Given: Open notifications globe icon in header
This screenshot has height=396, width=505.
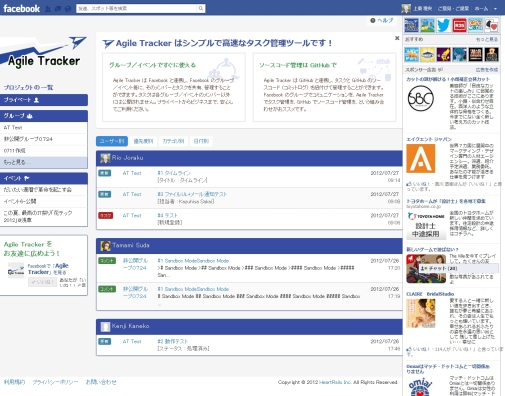Looking at the screenshot, I should pyautogui.click(x=68, y=9).
